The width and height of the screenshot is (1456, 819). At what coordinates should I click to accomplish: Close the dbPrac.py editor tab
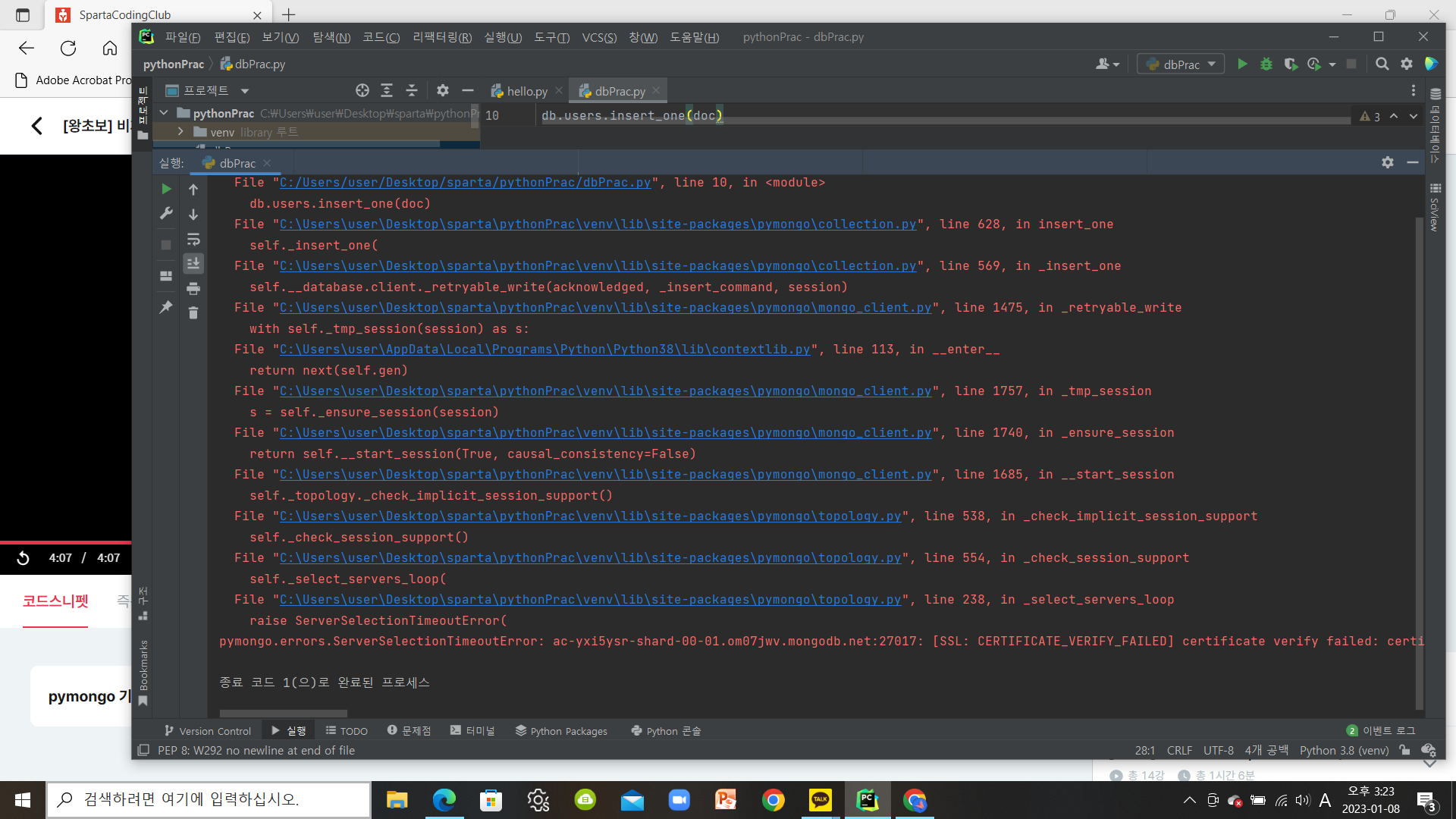coord(656,90)
